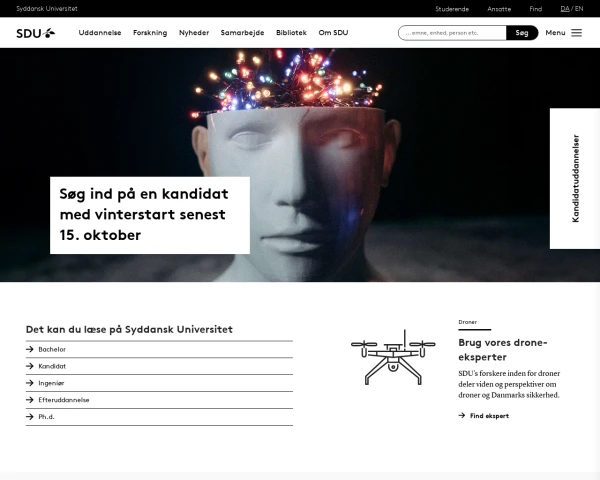Image resolution: width=600 pixels, height=480 pixels.
Task: Expand the Kandidatuddannelser side tab
Action: click(x=575, y=178)
